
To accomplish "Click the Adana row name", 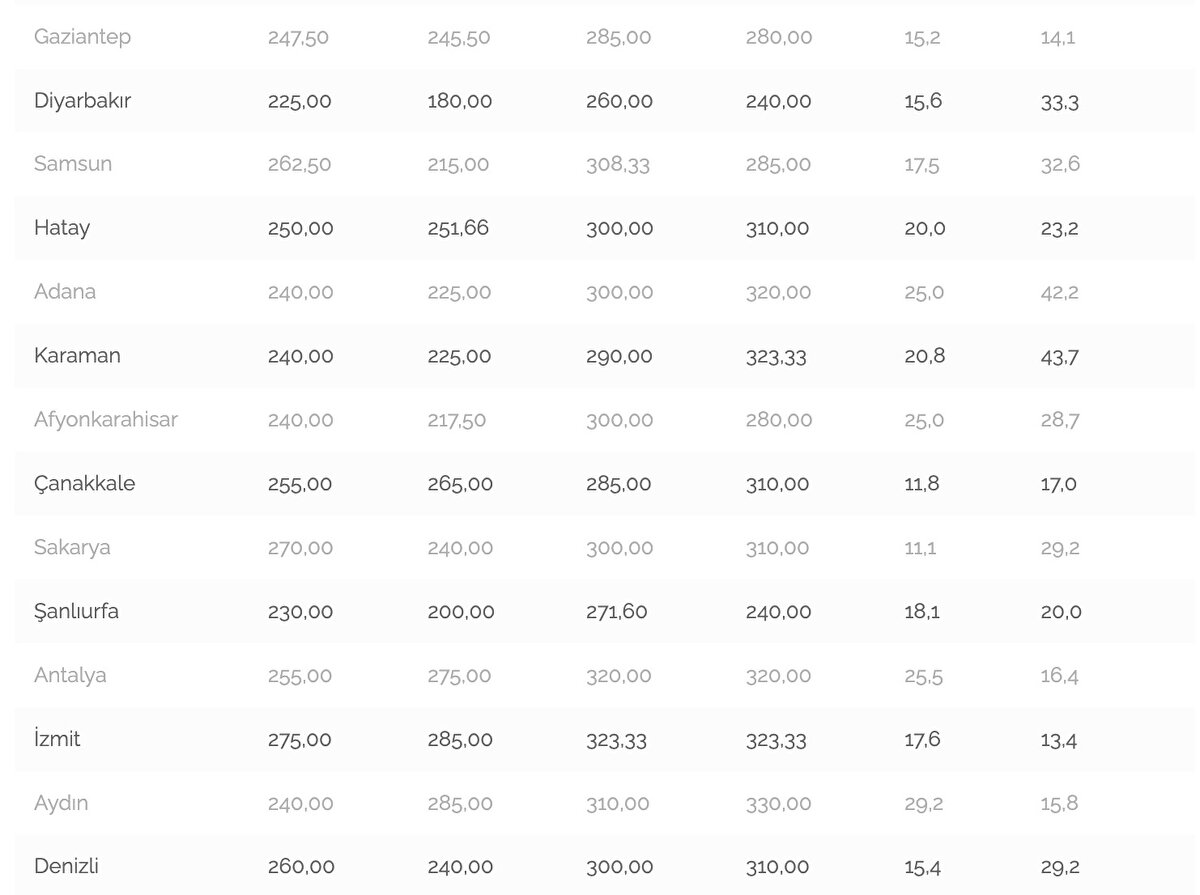I will (65, 292).
